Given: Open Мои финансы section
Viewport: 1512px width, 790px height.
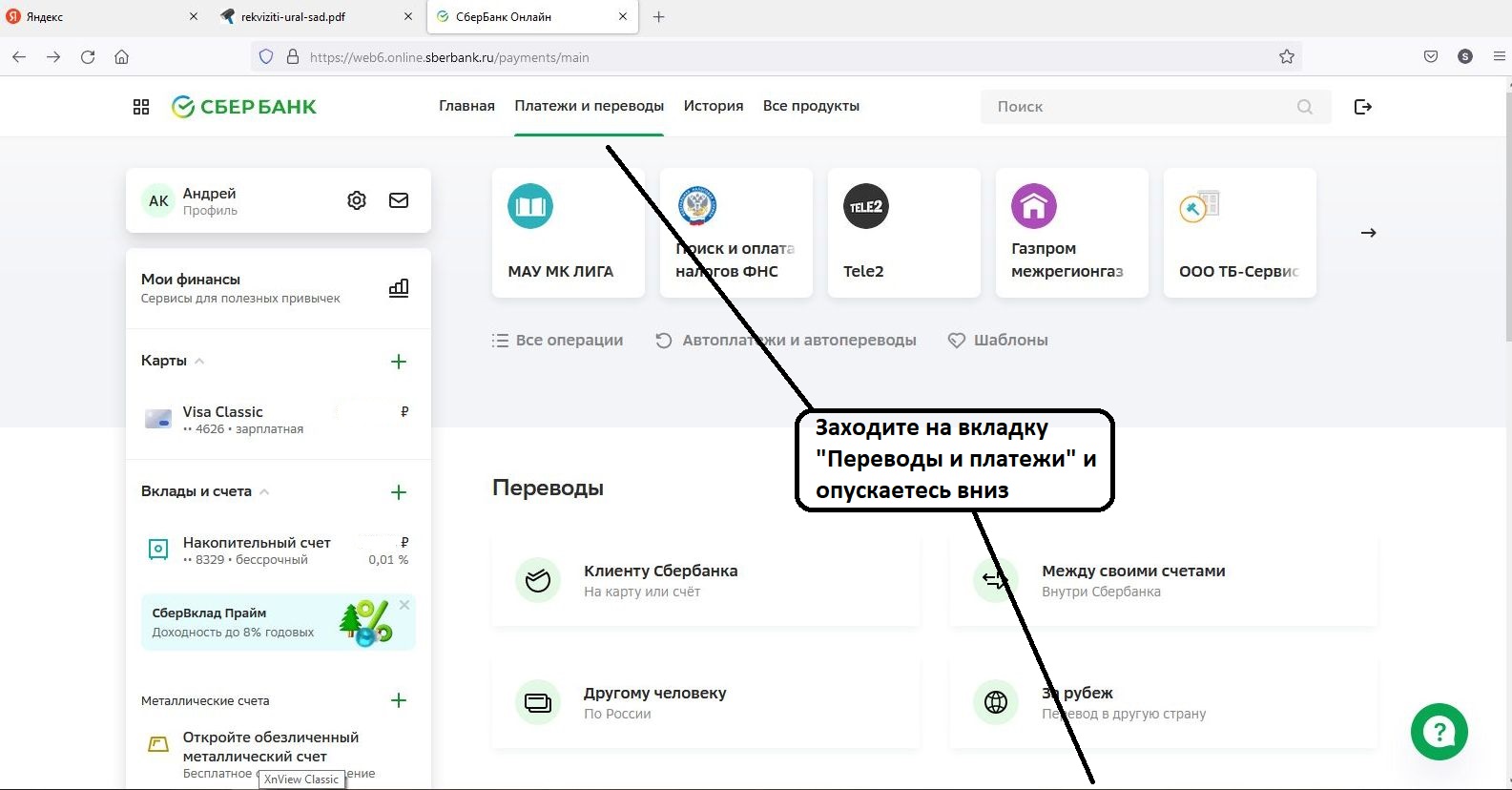Looking at the screenshot, I should coord(279,288).
